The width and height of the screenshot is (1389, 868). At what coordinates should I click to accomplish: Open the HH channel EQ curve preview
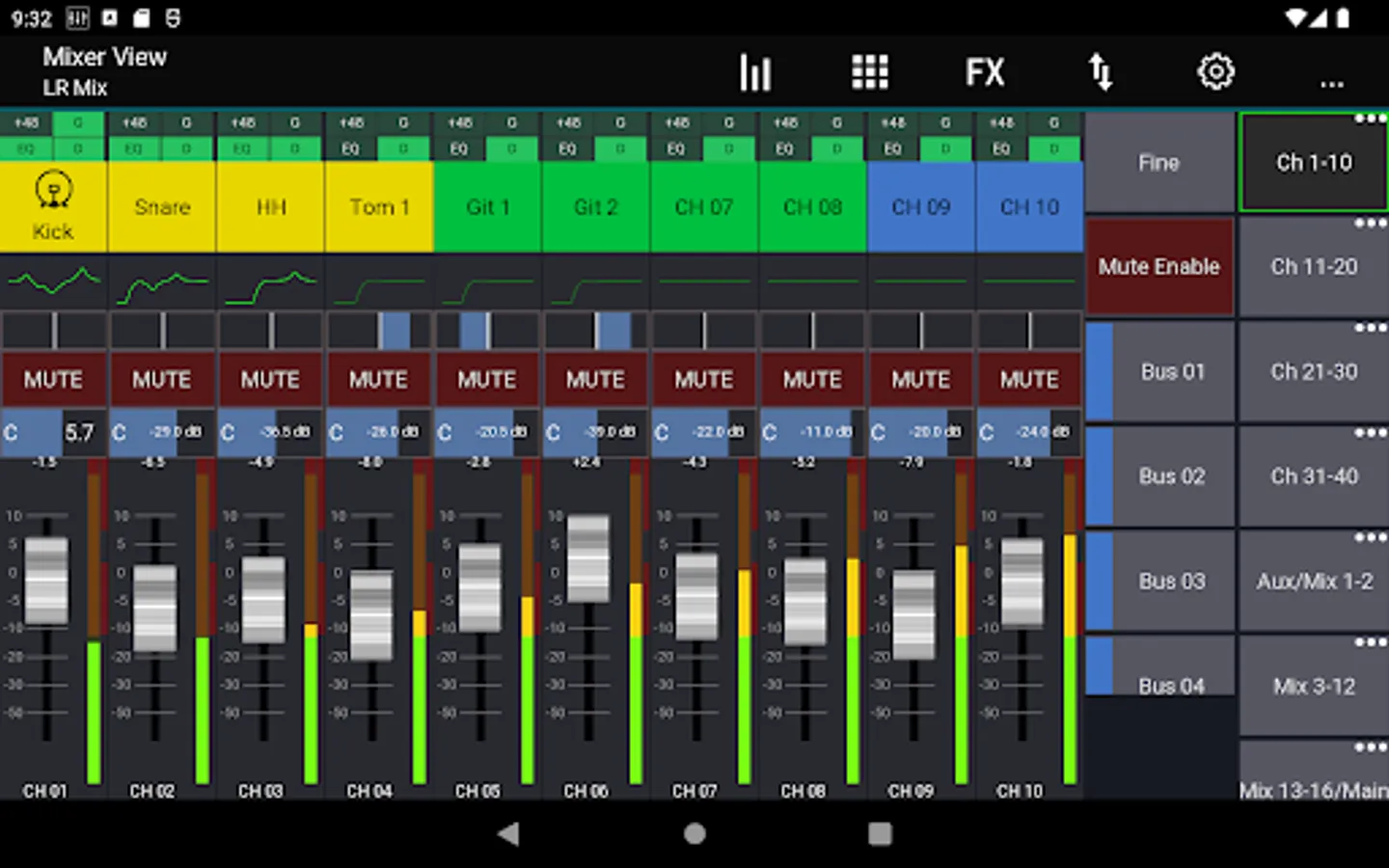[271, 282]
